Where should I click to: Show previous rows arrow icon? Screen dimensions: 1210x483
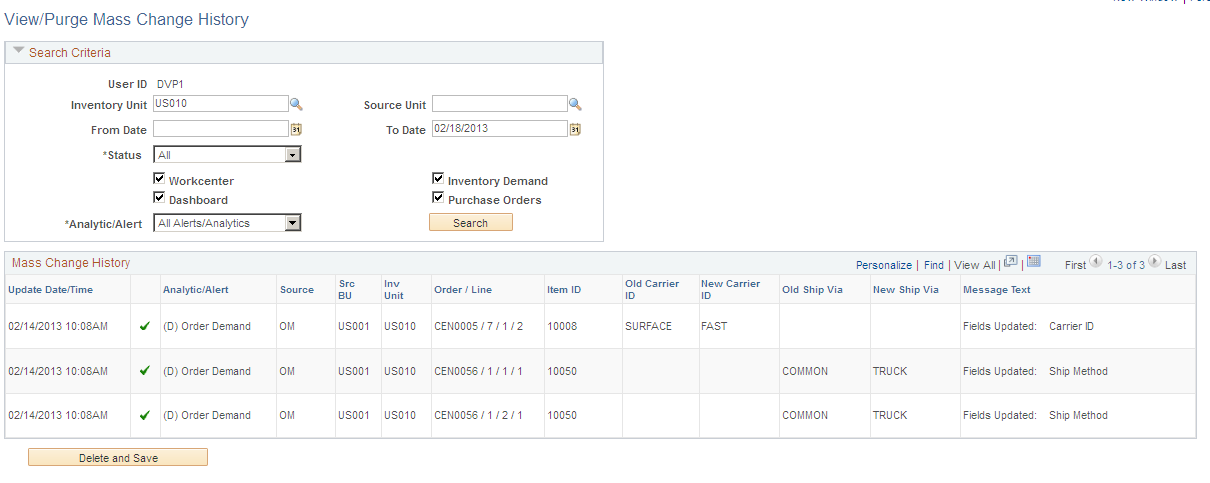tap(1096, 262)
